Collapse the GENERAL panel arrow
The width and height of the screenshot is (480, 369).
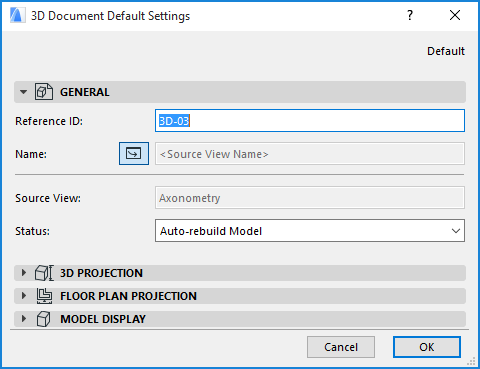(23, 92)
